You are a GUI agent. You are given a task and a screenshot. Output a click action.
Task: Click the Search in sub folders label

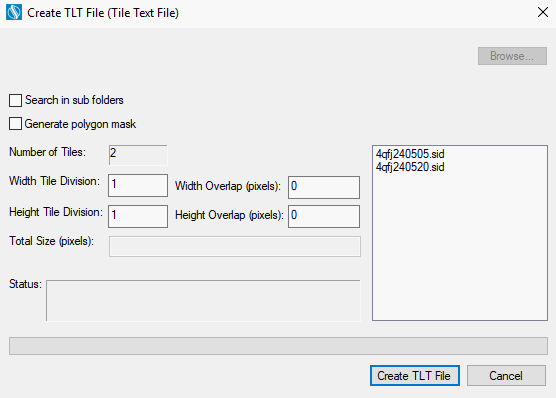[x=74, y=100]
